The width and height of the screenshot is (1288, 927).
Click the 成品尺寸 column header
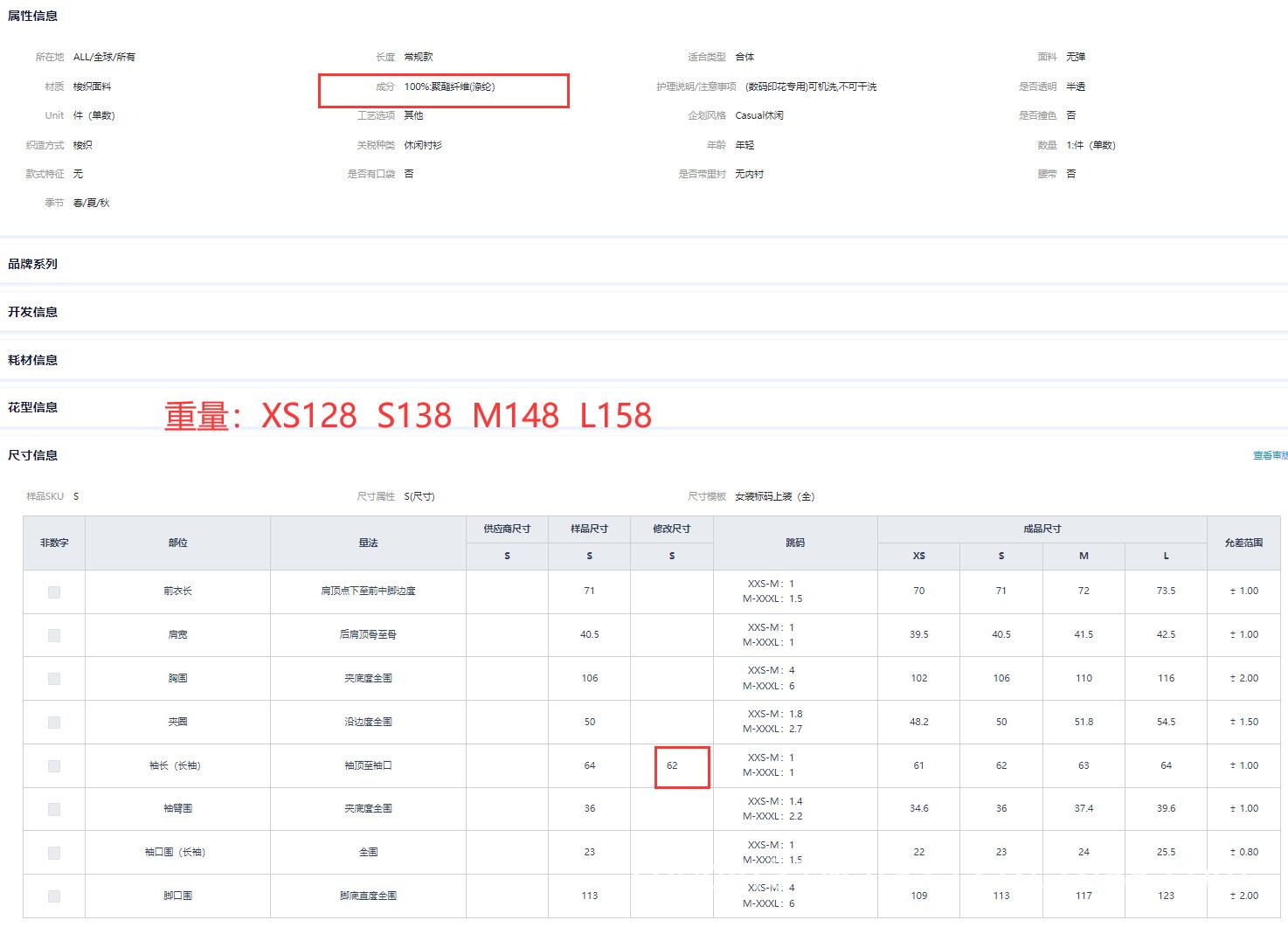pos(1042,529)
